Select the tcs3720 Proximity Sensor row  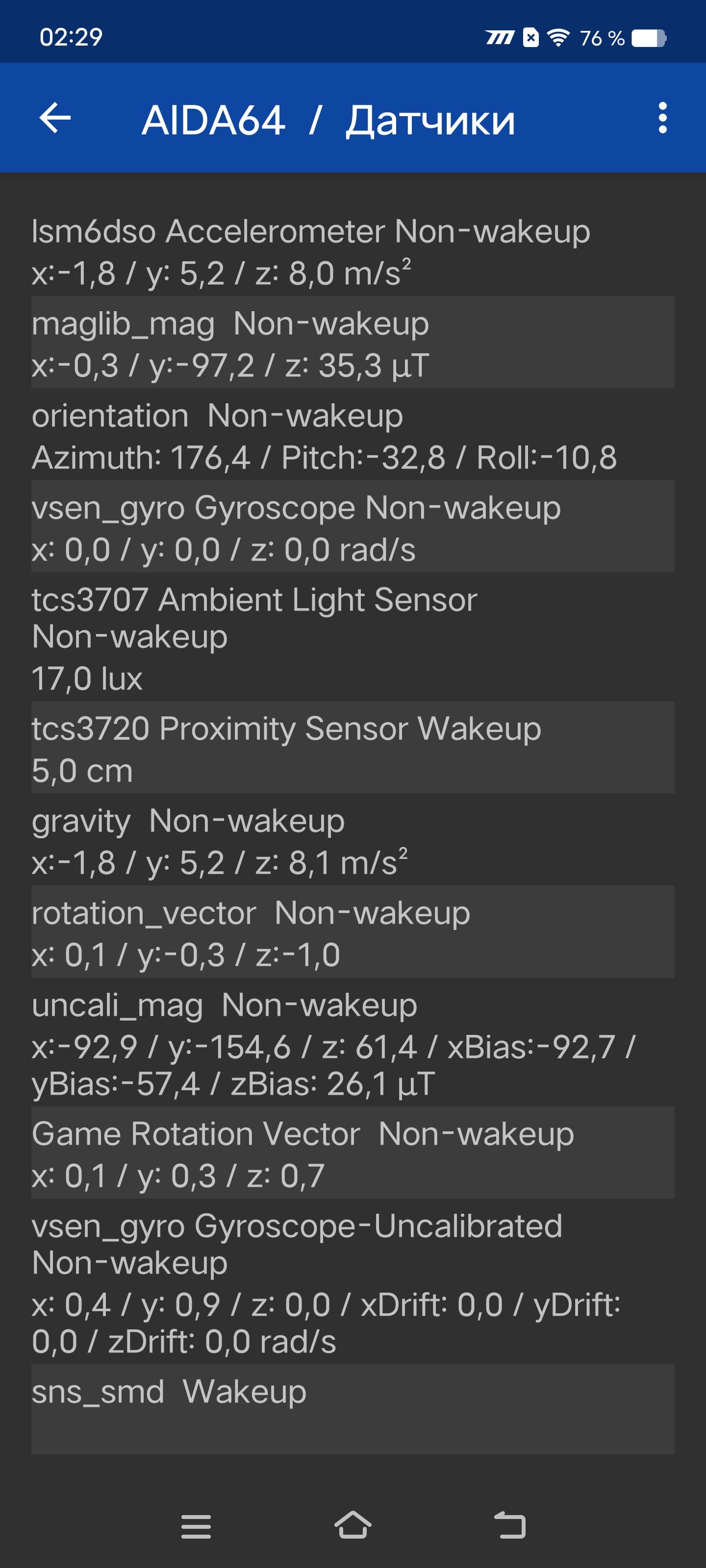click(353, 747)
